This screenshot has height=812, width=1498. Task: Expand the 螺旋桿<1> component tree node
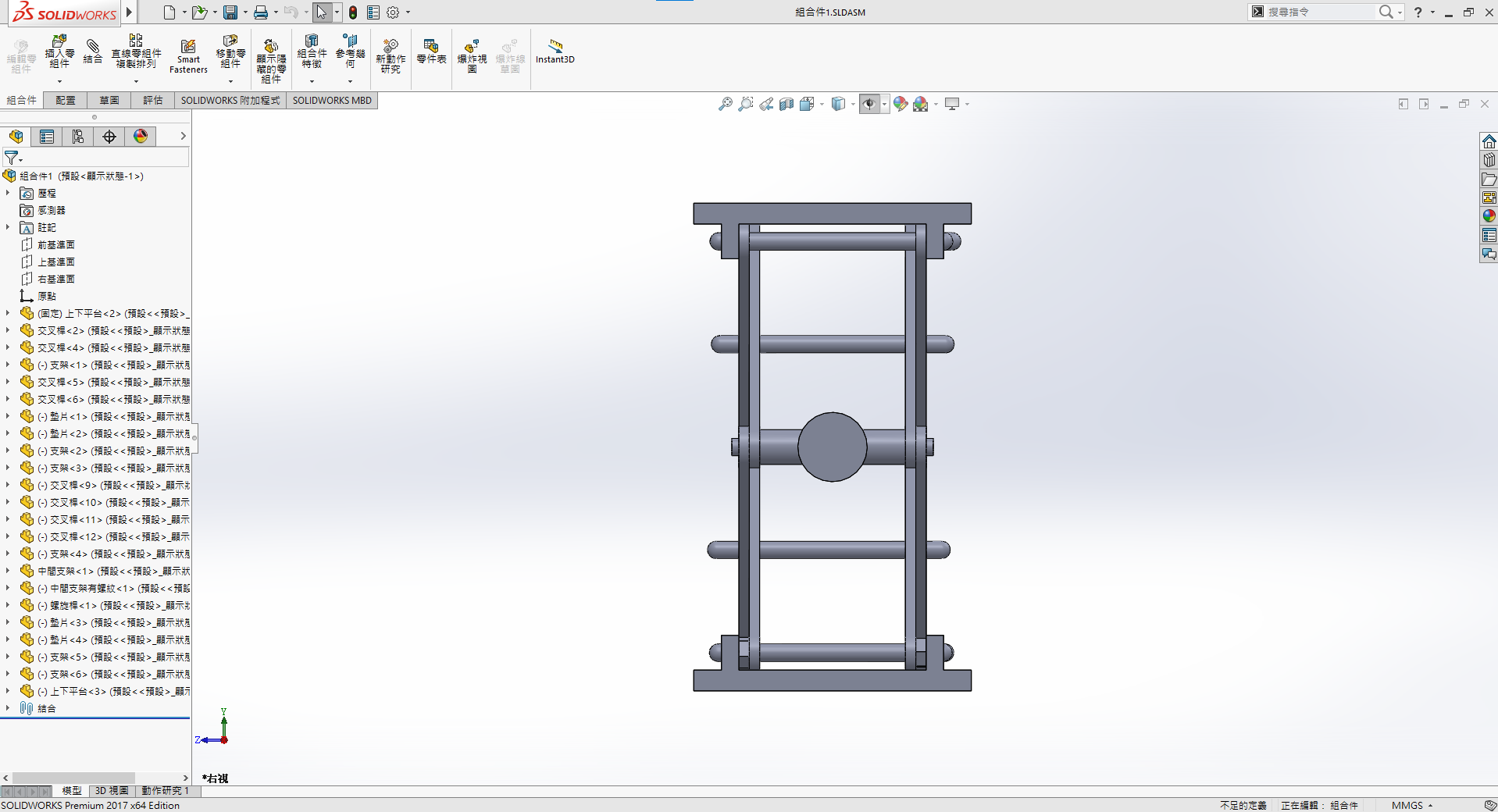(x=8, y=605)
